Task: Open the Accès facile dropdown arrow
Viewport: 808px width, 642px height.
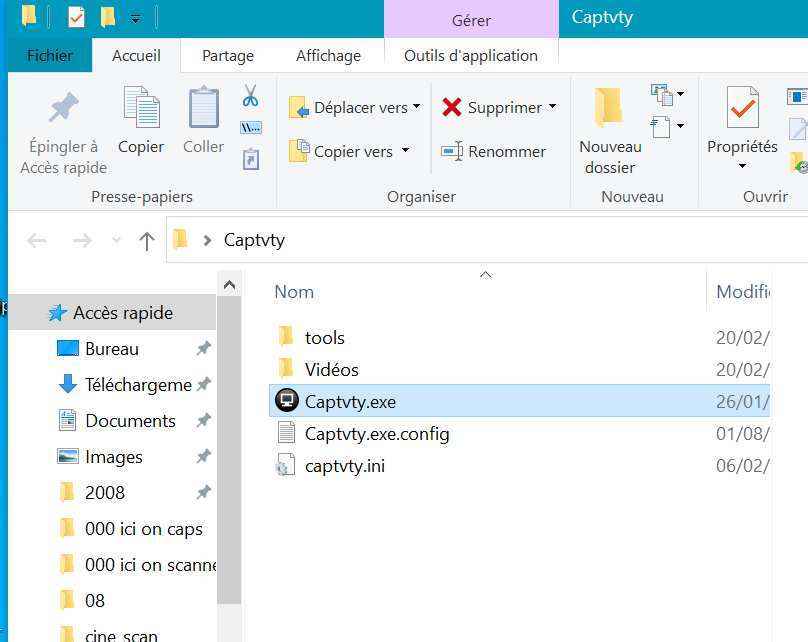Action: coord(680,126)
